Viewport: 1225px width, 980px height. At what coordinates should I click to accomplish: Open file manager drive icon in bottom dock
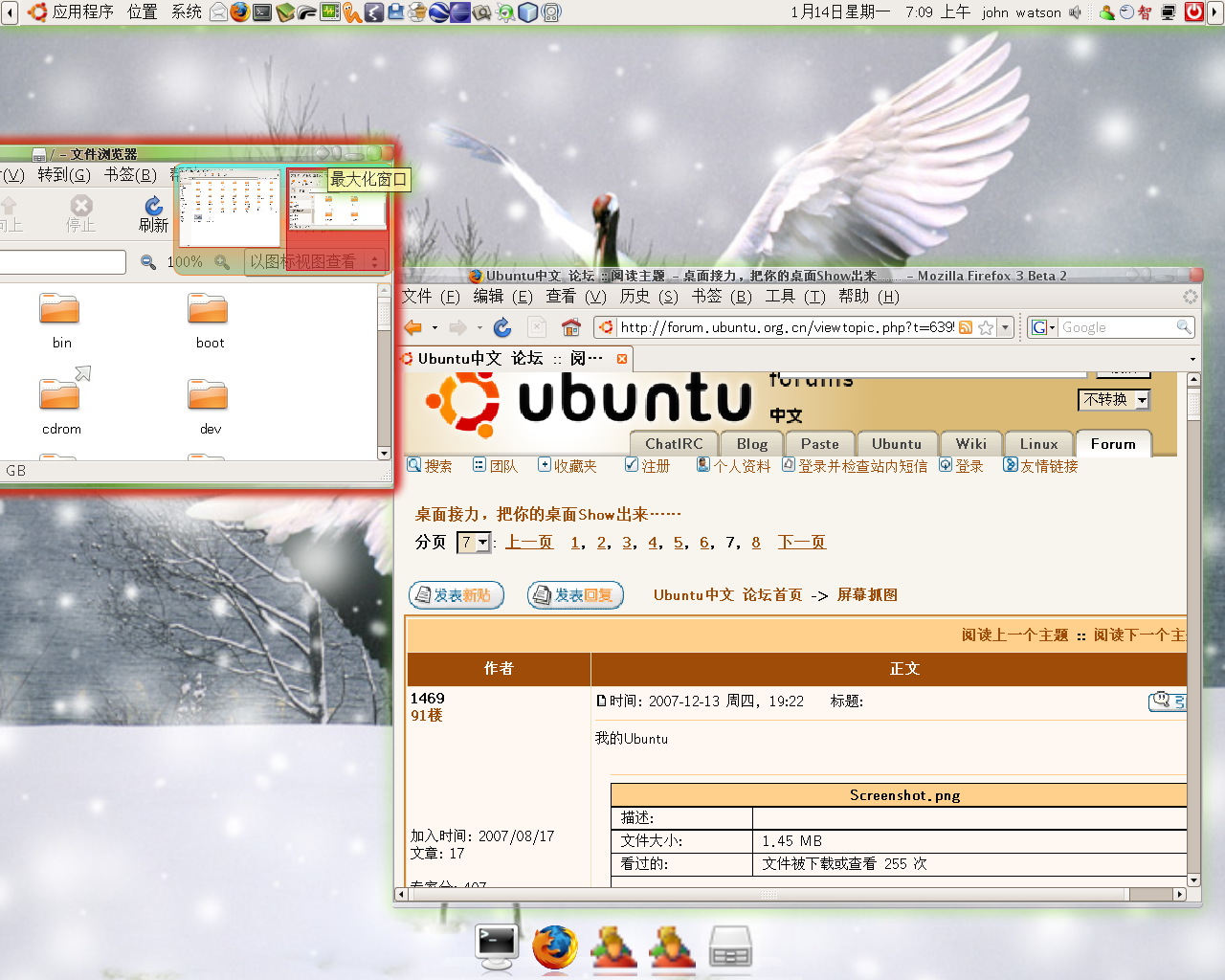[730, 947]
